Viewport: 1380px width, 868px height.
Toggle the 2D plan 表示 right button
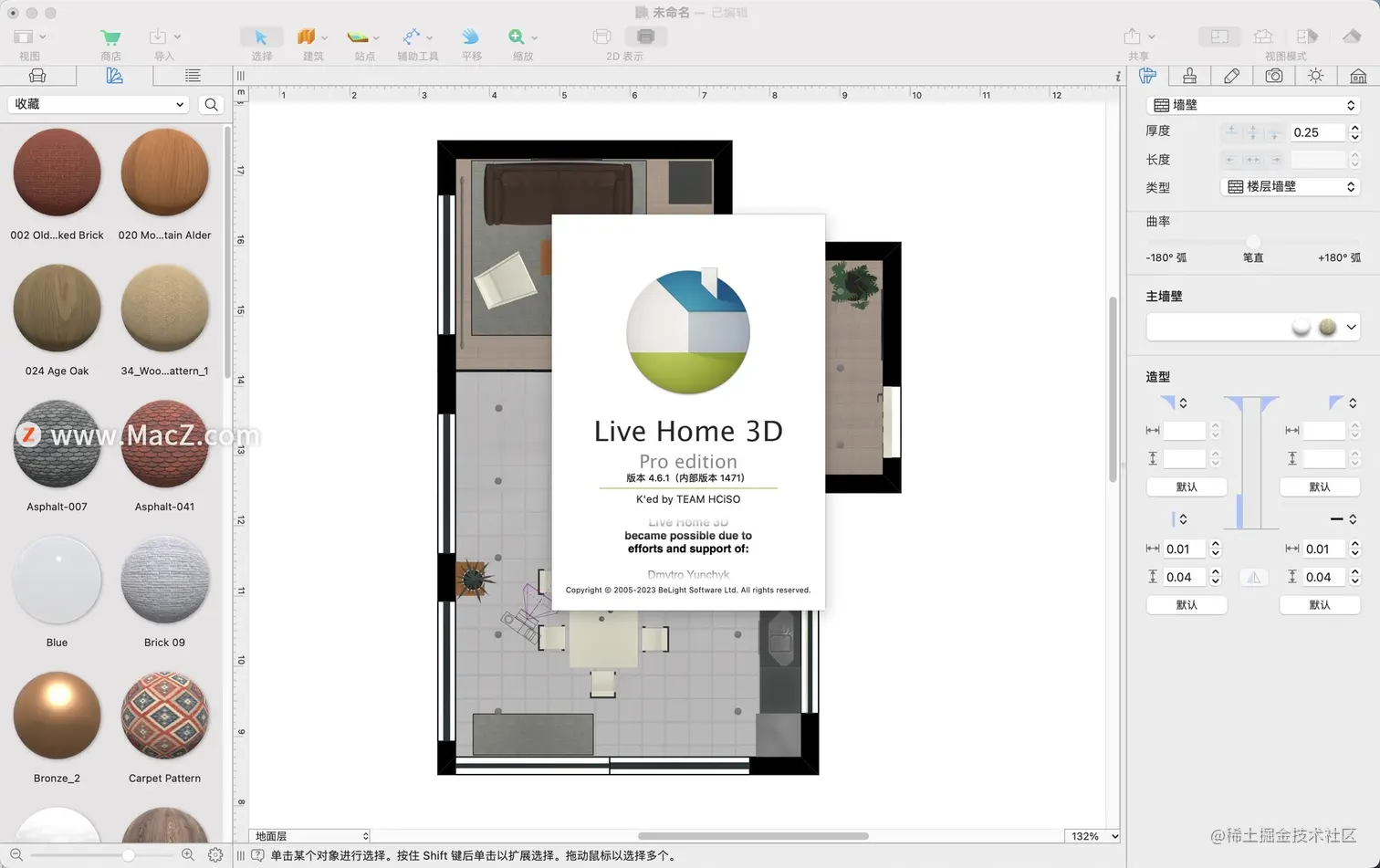[645, 37]
